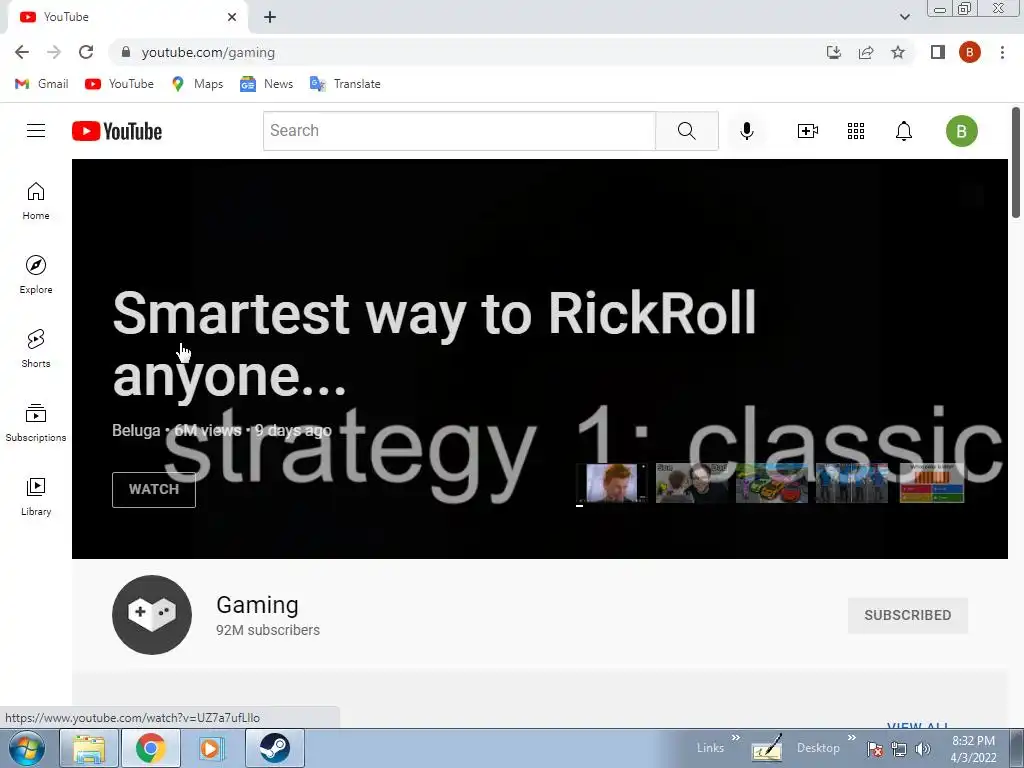
Task: Open Subscriptions in the sidebar
Action: pyautogui.click(x=36, y=423)
